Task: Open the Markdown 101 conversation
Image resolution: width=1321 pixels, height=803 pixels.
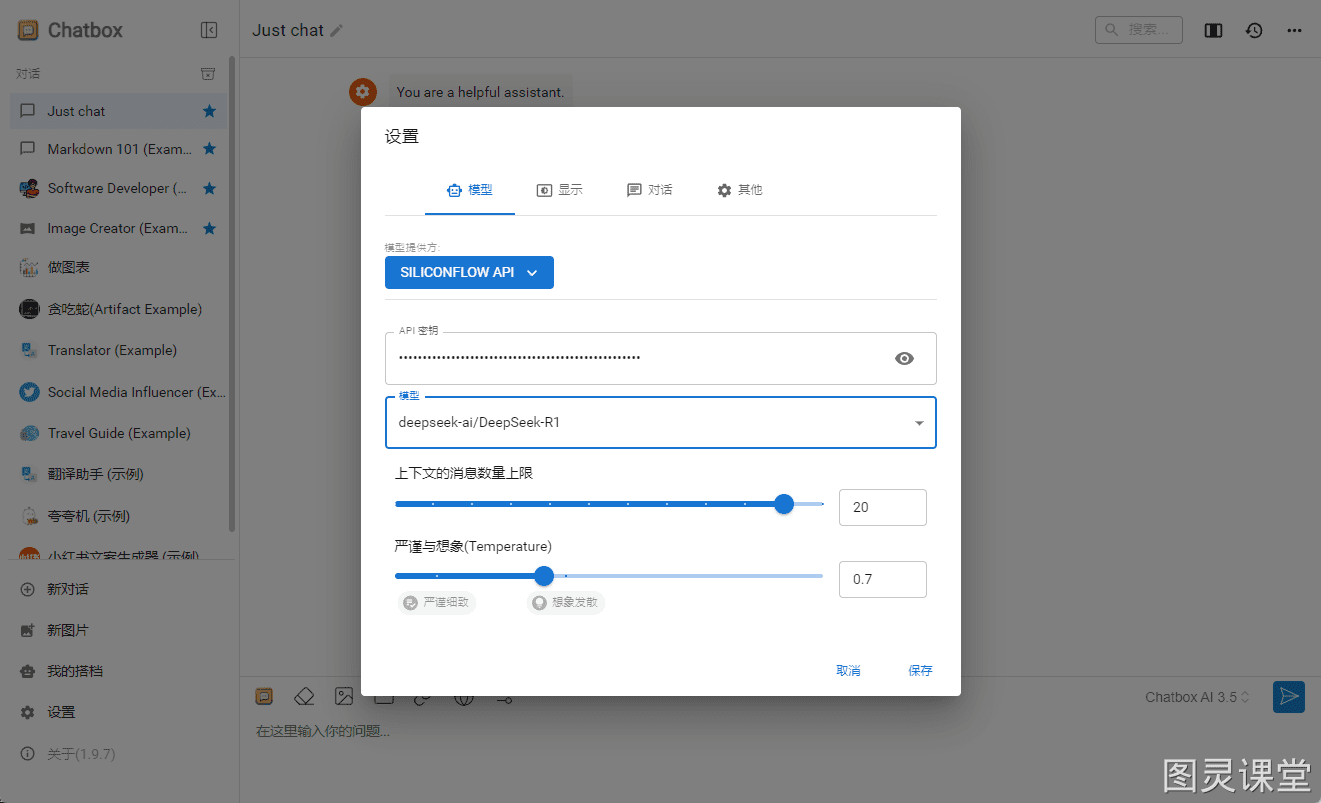Action: coord(119,149)
